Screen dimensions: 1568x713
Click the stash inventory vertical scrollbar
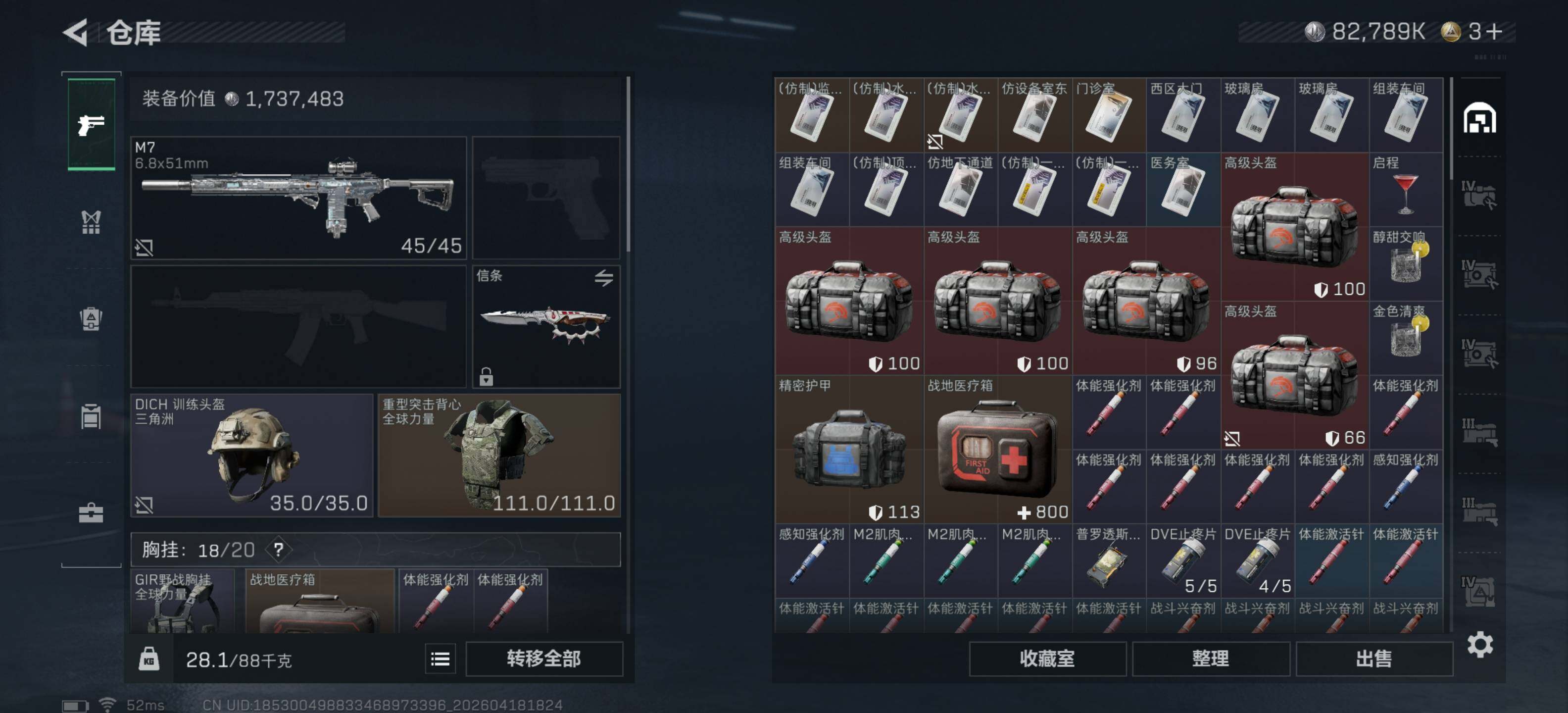(x=1452, y=128)
